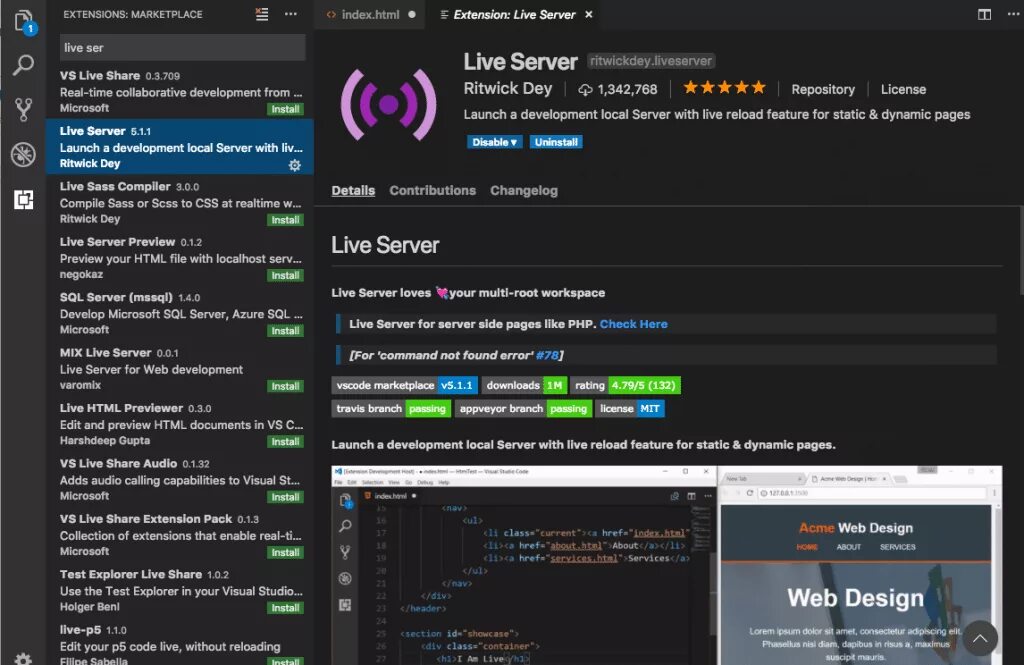Open the Source Control view

(24, 109)
